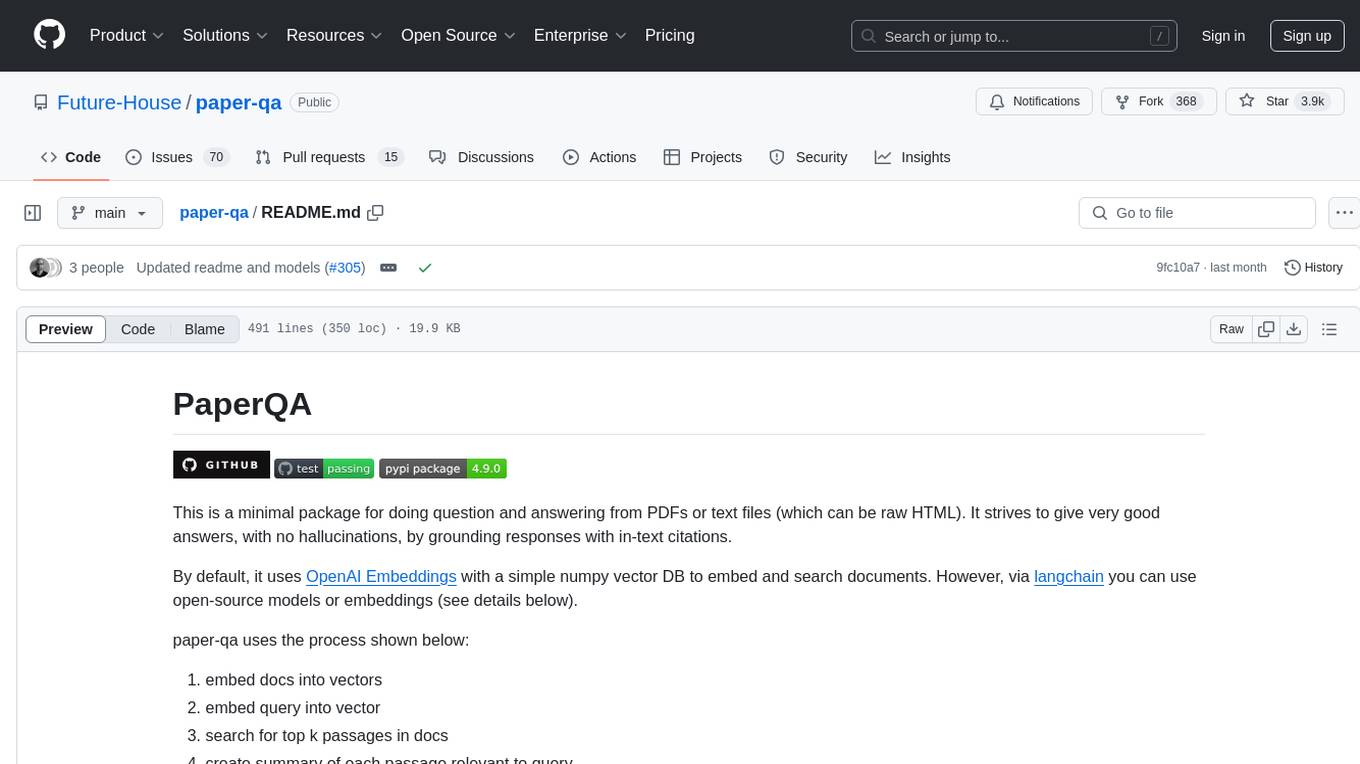The width and height of the screenshot is (1360, 764).
Task: Click the Sign up button
Action: (1307, 36)
